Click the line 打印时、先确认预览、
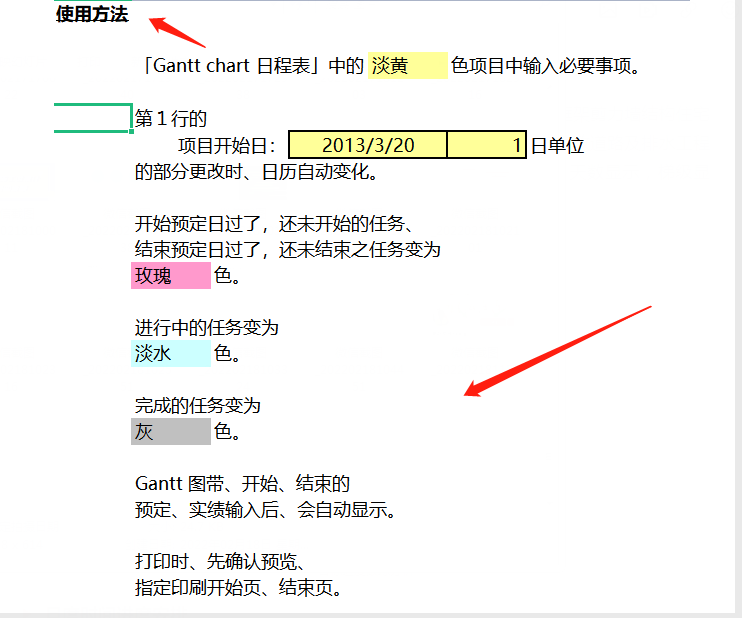This screenshot has height=618, width=742. tap(221, 562)
